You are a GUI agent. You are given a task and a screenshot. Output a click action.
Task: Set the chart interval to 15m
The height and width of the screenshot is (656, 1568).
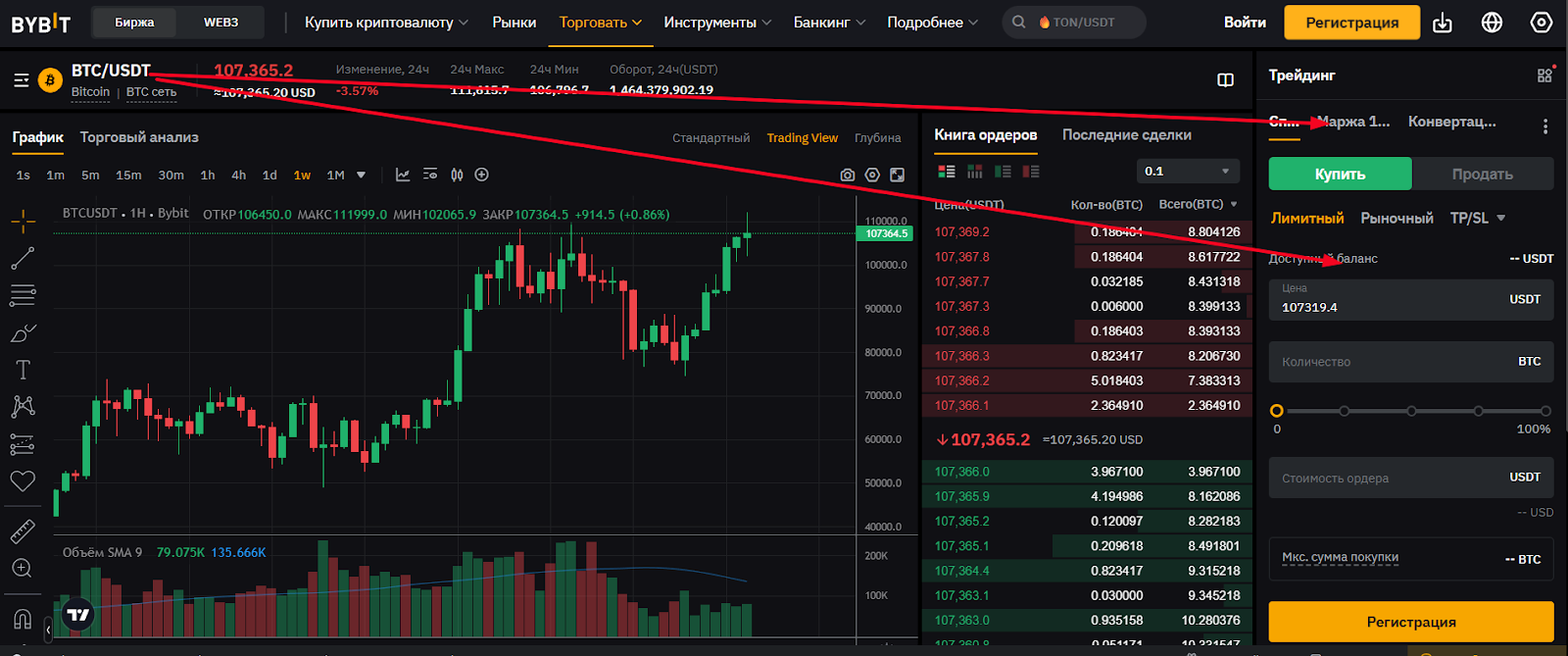pos(128,175)
